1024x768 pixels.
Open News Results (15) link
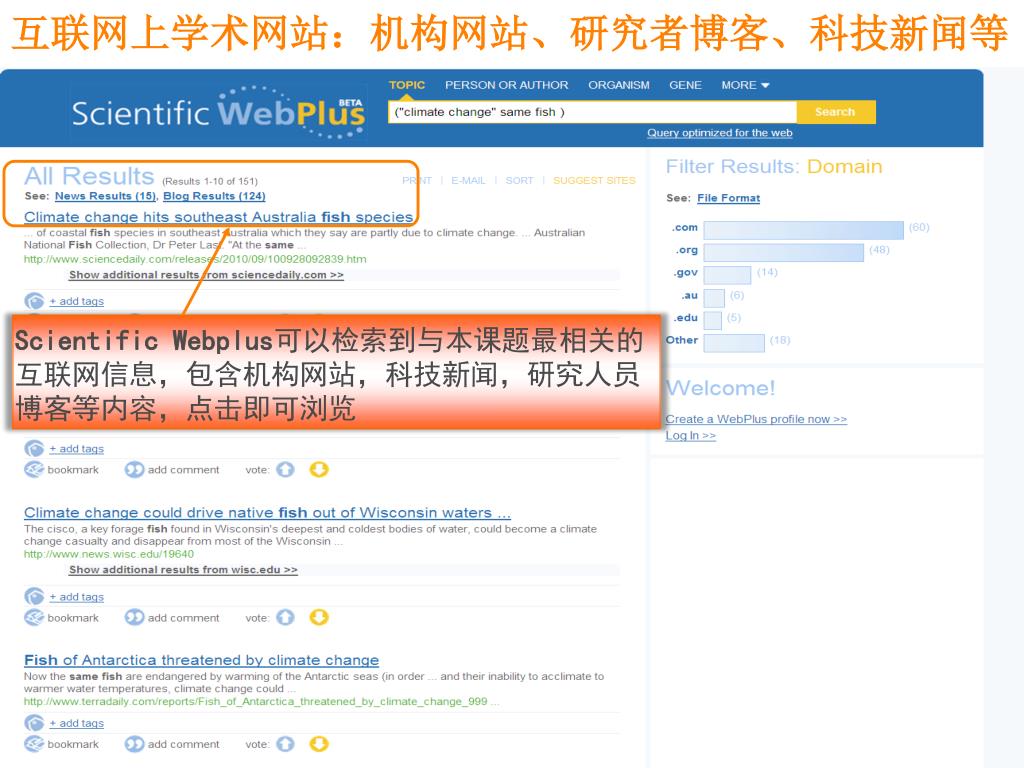point(105,196)
